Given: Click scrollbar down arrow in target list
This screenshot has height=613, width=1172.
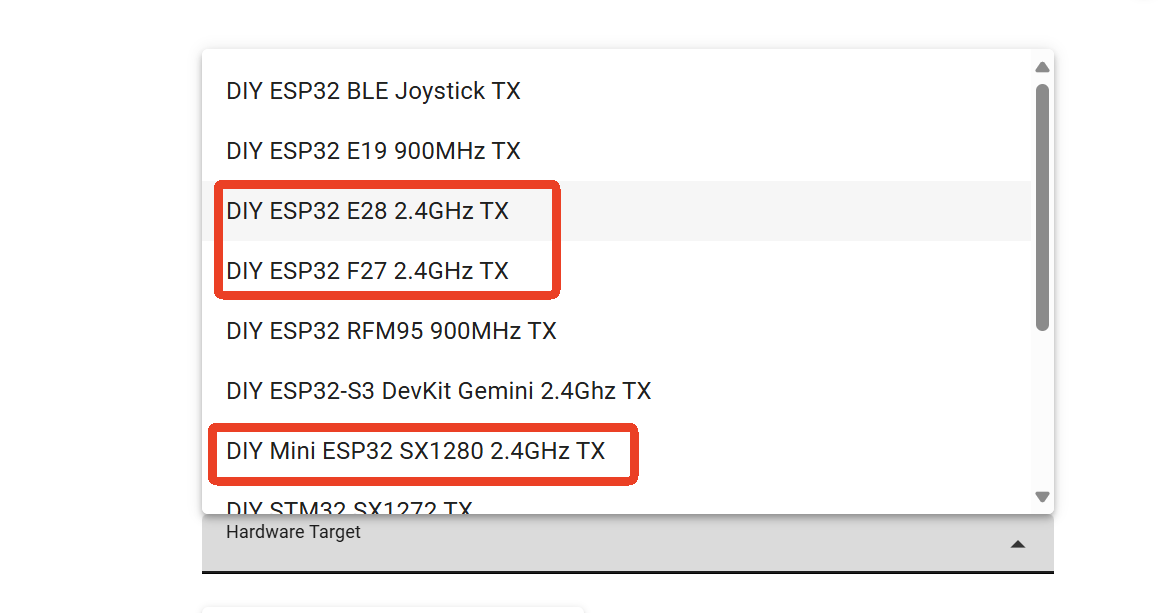Looking at the screenshot, I should click(x=1042, y=497).
